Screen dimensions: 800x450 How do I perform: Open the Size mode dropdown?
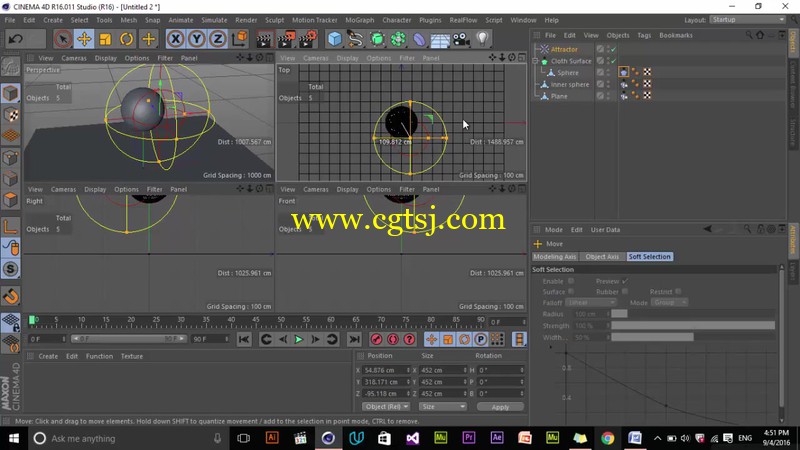[x=442, y=407]
